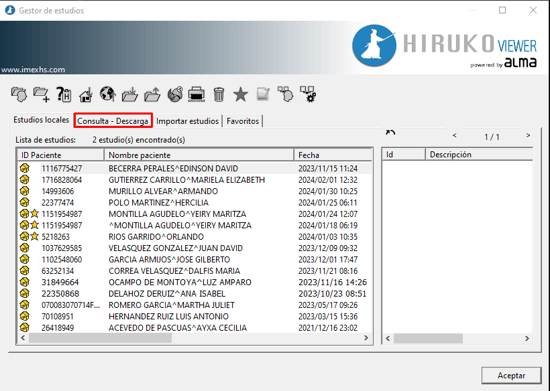Click the greyed-out notepad edit icon
The image size is (550, 391).
[263, 94]
